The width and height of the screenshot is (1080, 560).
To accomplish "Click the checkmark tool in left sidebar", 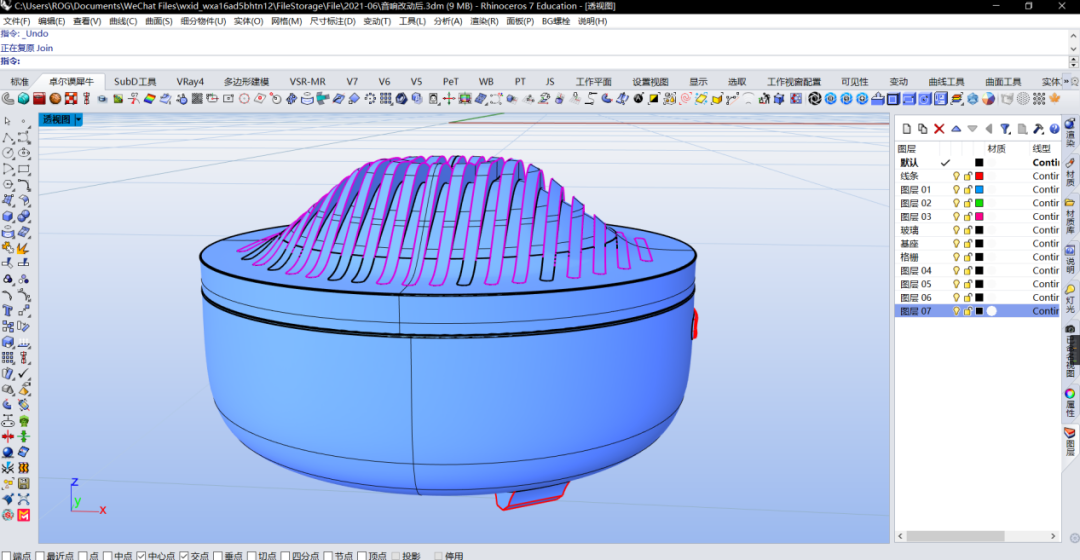I will 23,373.
